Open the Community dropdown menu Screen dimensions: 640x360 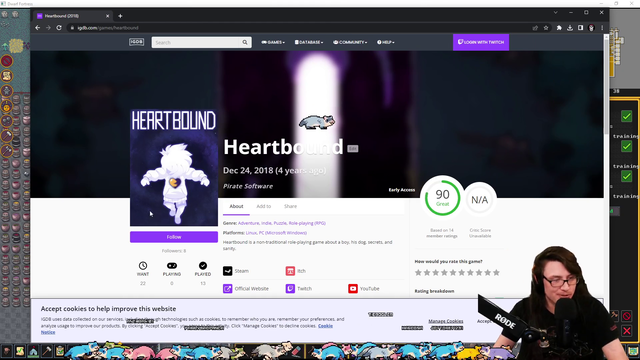pyautogui.click(x=350, y=42)
